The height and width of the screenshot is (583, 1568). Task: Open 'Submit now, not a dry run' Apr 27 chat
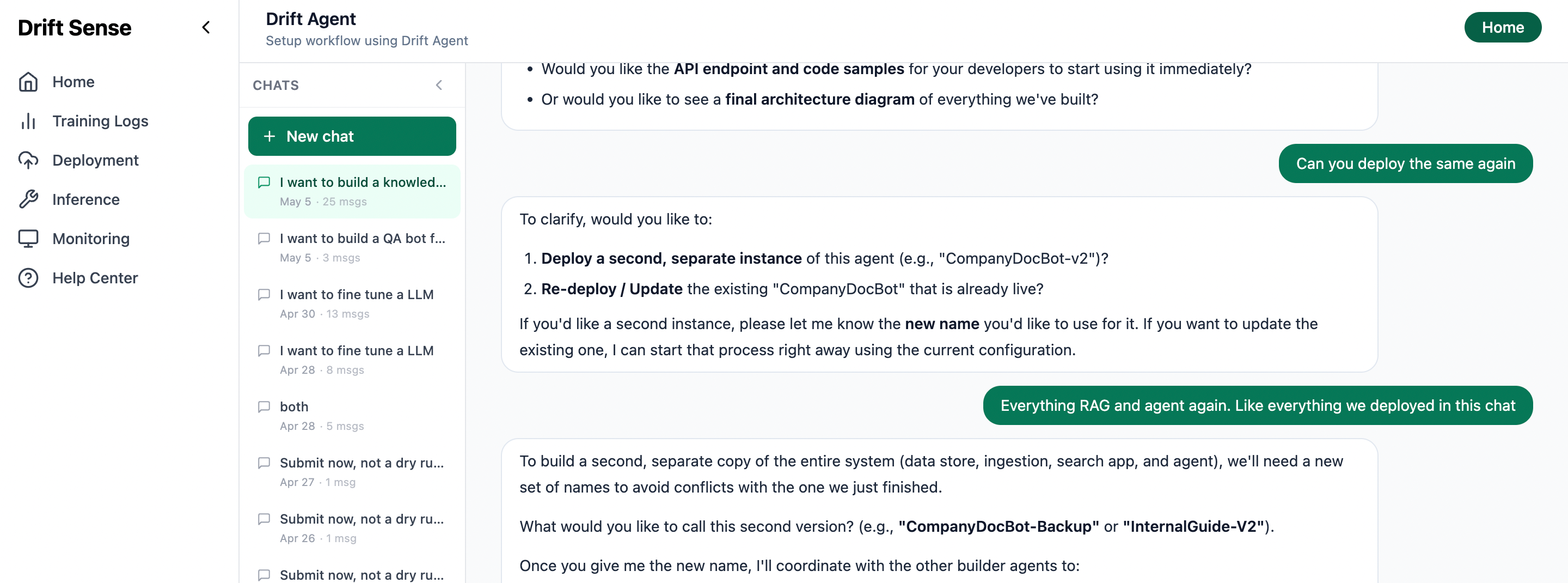352,472
